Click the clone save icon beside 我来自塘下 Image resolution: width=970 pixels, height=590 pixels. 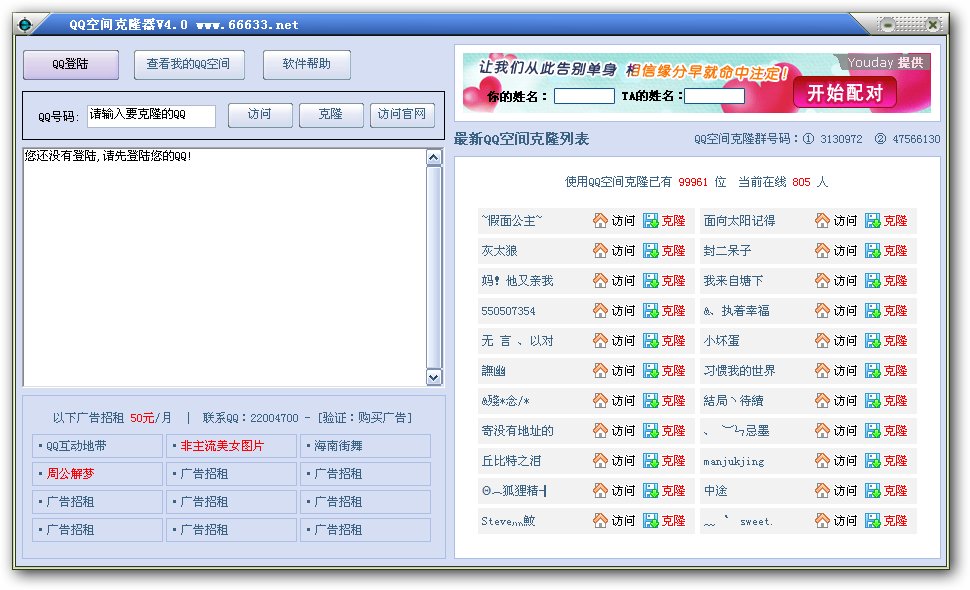point(872,280)
